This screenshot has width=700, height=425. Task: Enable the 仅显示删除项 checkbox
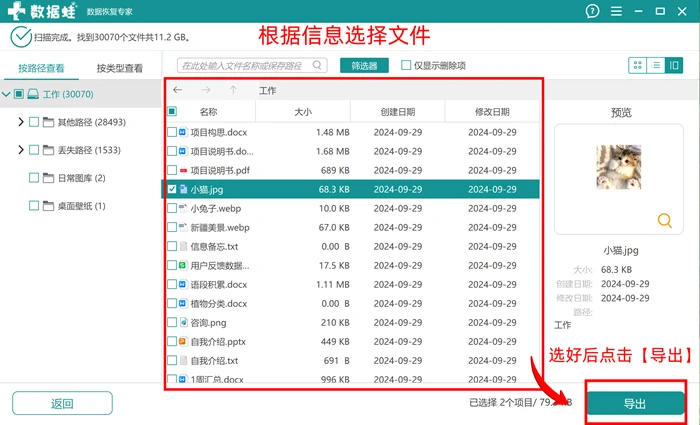tap(406, 66)
